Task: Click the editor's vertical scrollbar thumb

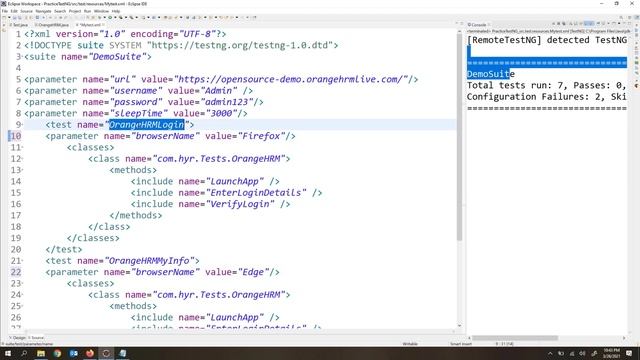Action: pyautogui.click(x=459, y=137)
